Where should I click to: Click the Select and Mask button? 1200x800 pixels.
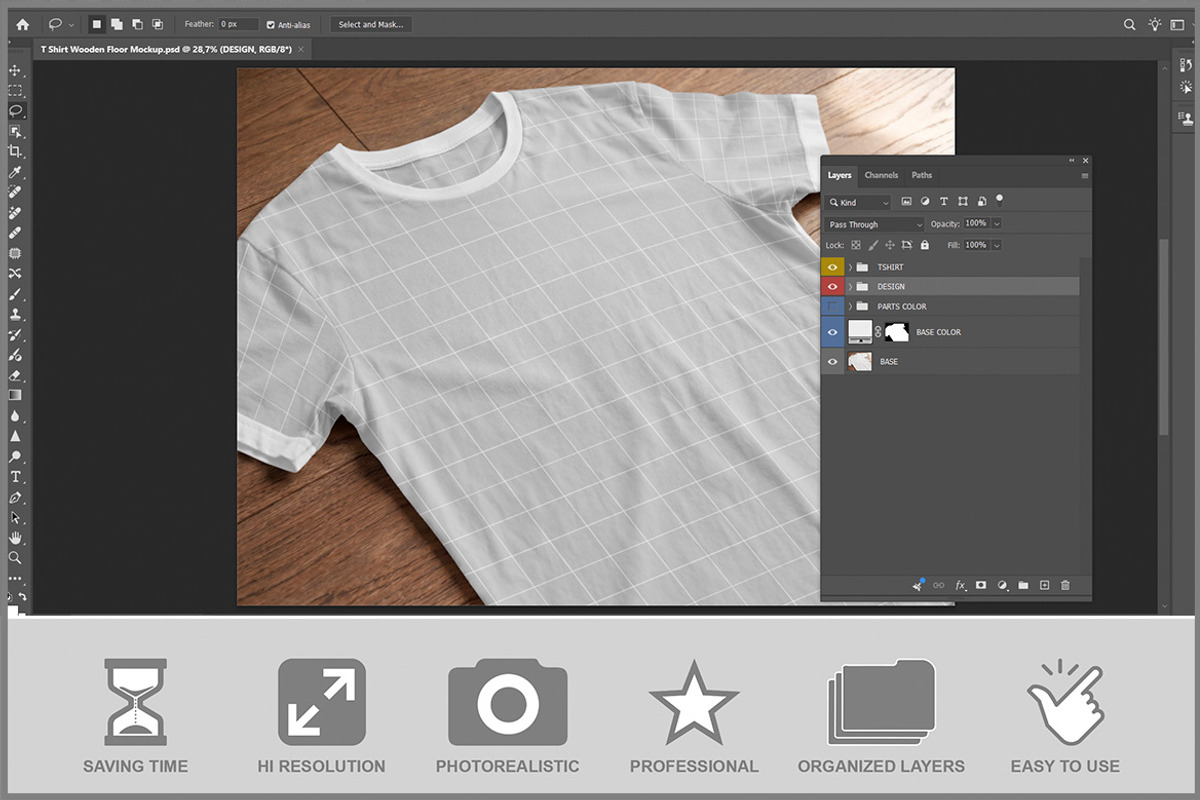point(371,24)
